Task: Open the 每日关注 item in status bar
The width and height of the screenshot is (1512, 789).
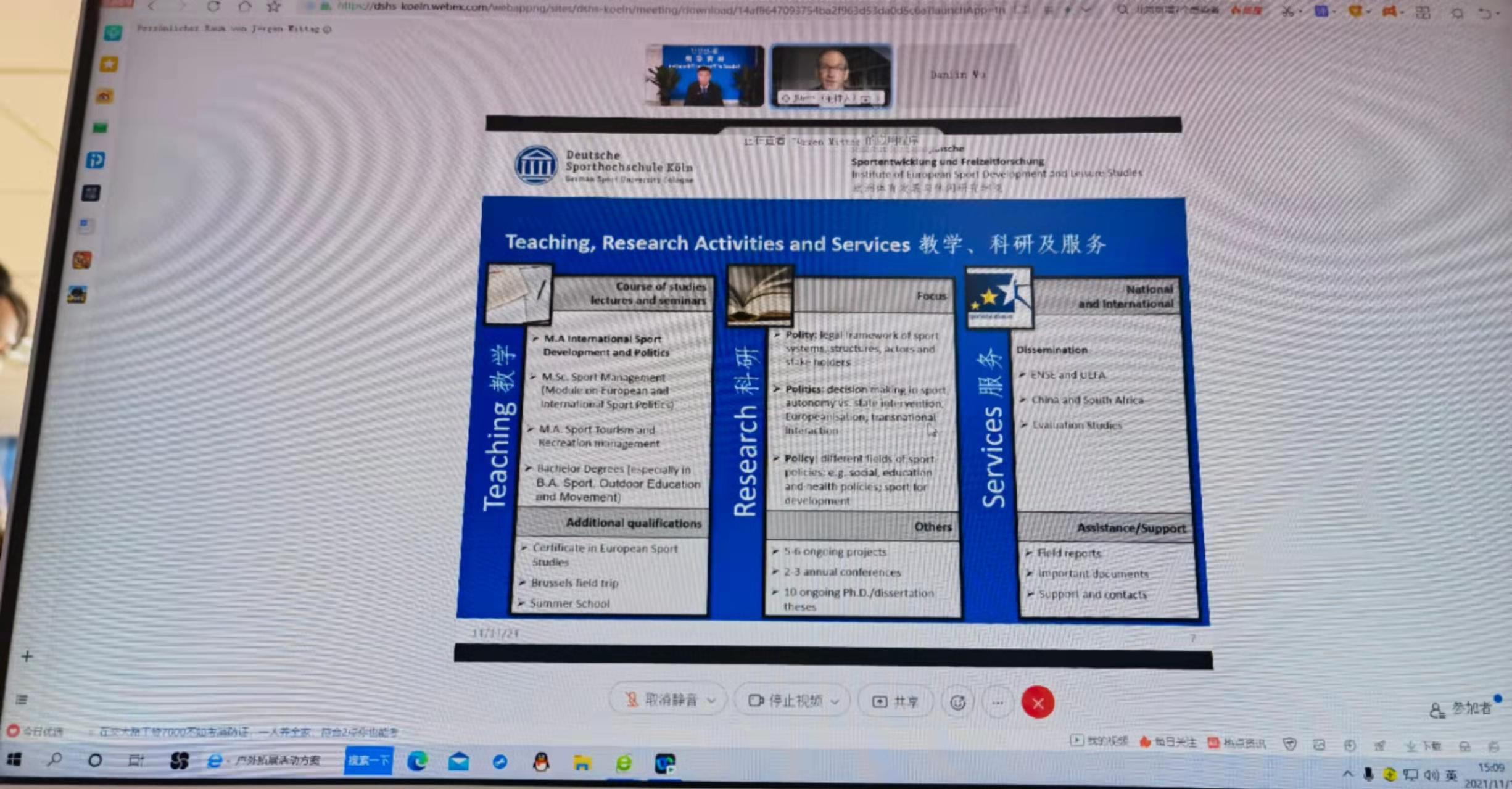Action: 1168,742
